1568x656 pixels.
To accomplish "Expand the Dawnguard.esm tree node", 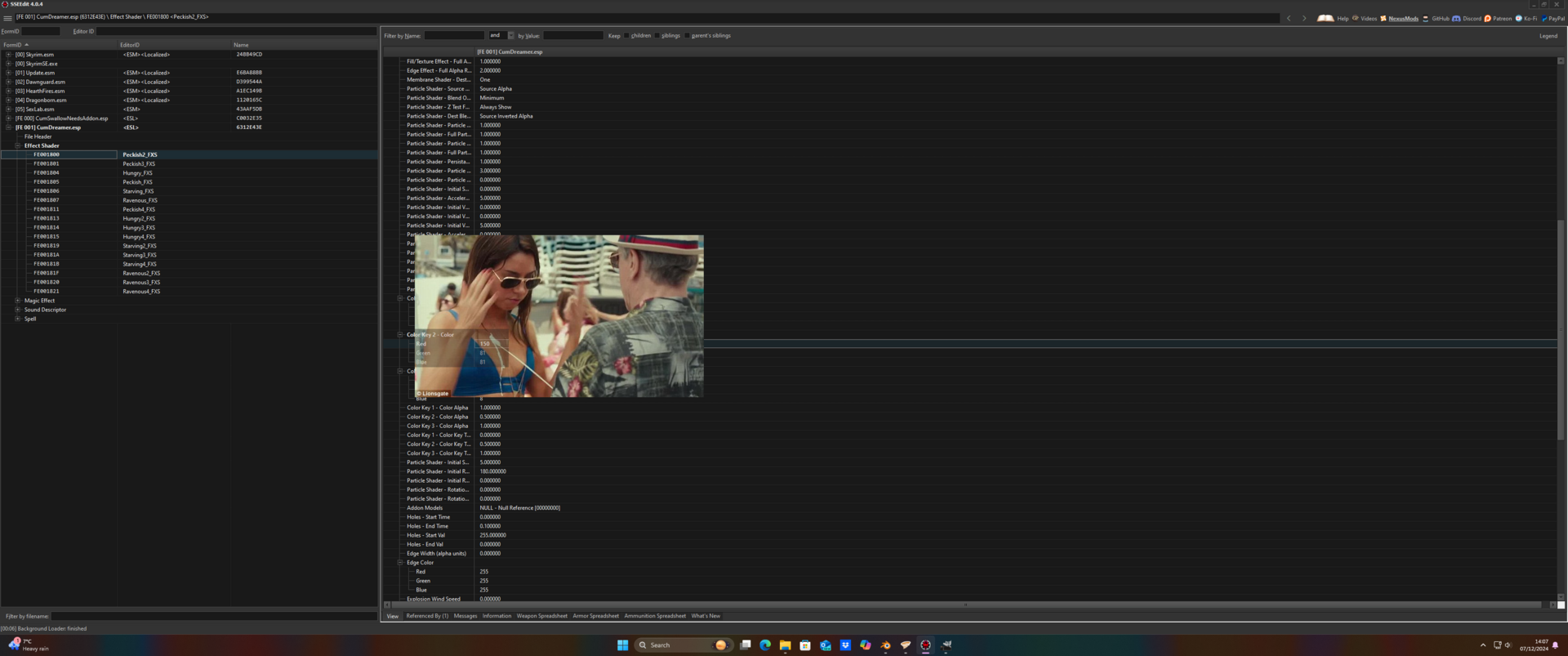I will 8,82.
